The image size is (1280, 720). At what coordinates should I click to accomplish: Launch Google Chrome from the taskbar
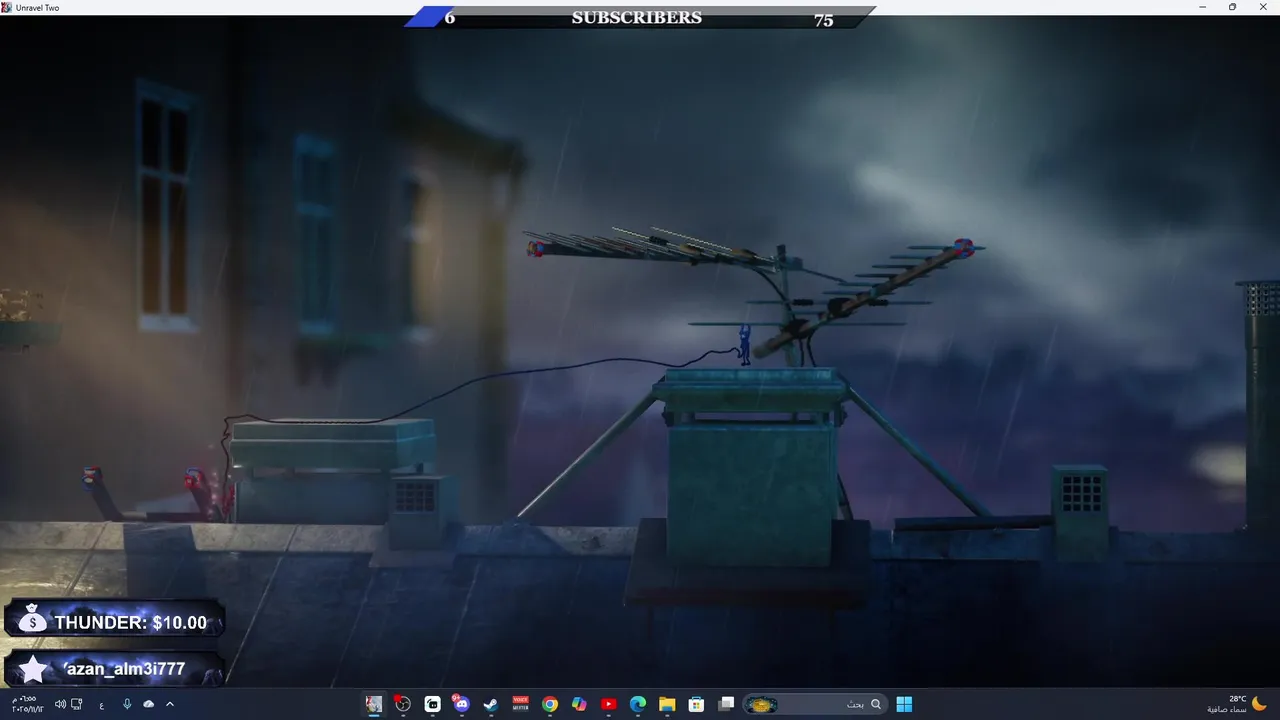pos(550,704)
